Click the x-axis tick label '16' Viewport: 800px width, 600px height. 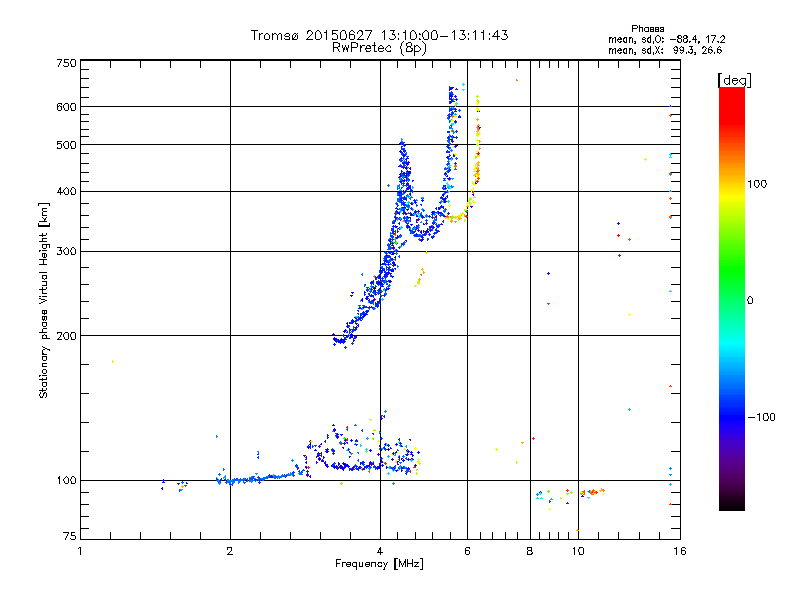(680, 551)
